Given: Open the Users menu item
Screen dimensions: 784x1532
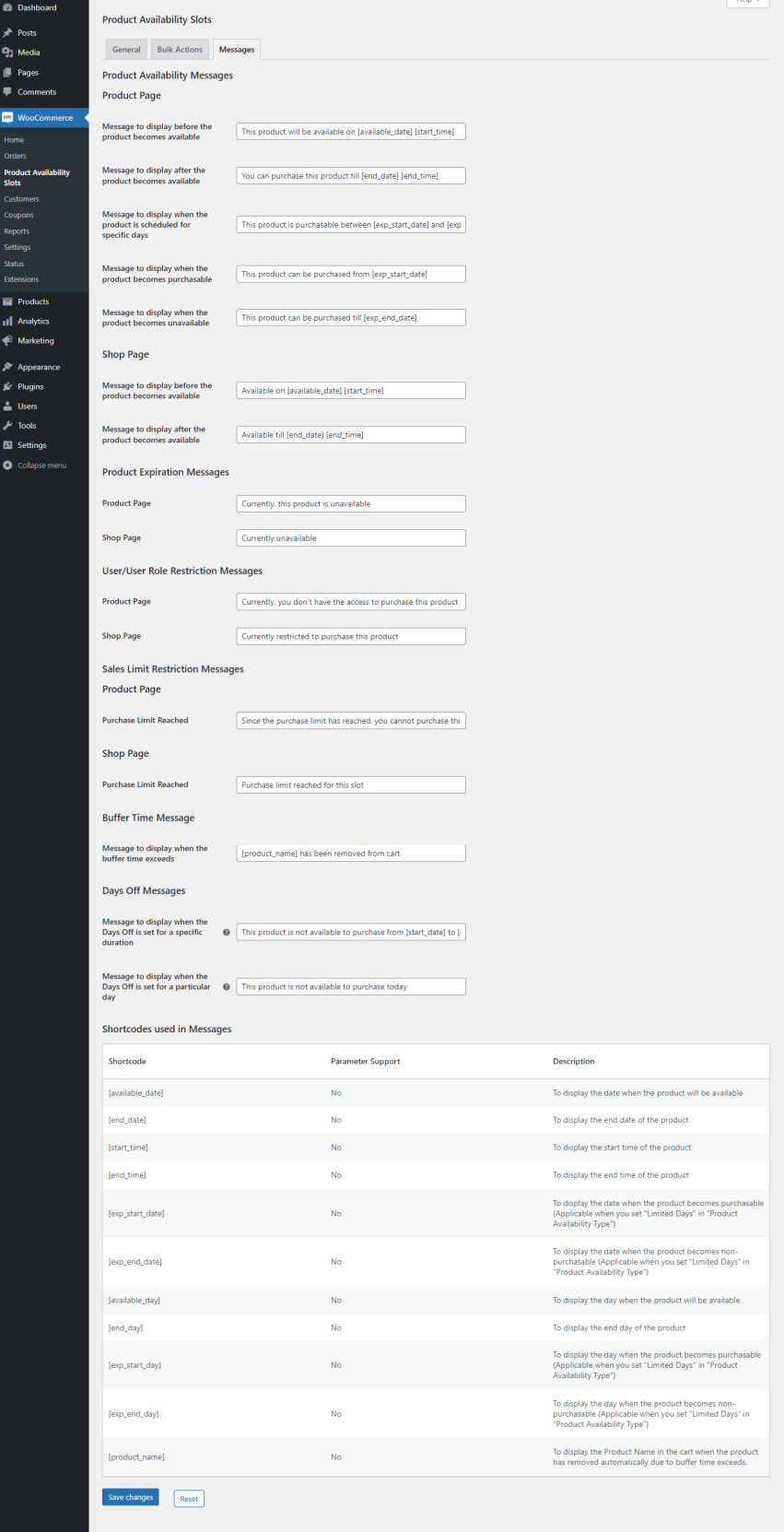Looking at the screenshot, I should [x=28, y=407].
